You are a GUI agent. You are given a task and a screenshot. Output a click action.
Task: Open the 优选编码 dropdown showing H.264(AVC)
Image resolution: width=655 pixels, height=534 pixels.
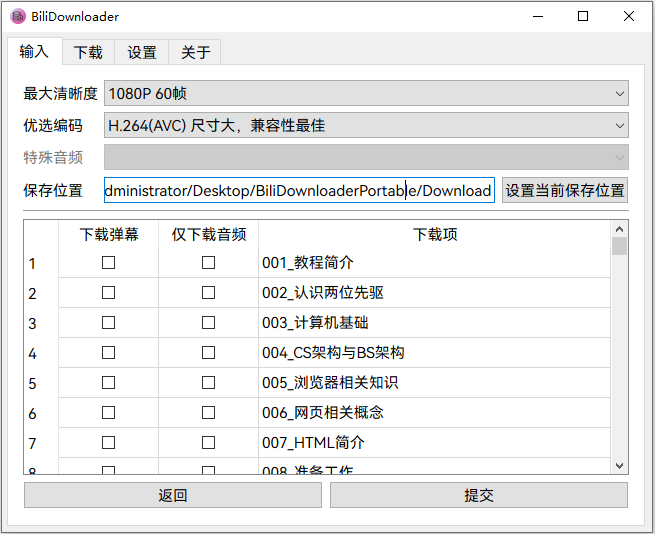tap(366, 125)
